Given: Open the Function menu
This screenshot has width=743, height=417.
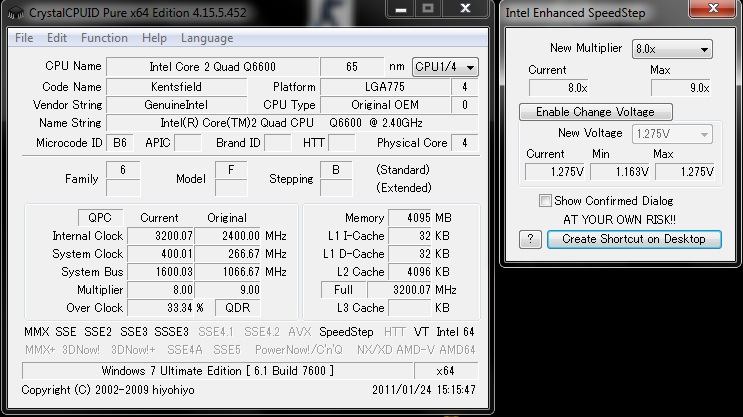Looking at the screenshot, I should 104,38.
